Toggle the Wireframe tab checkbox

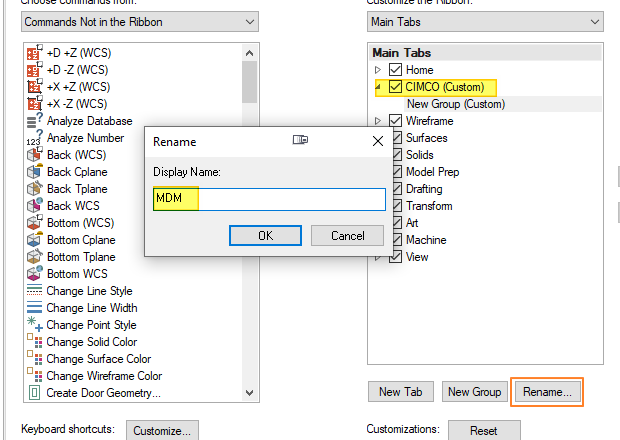tap(395, 121)
